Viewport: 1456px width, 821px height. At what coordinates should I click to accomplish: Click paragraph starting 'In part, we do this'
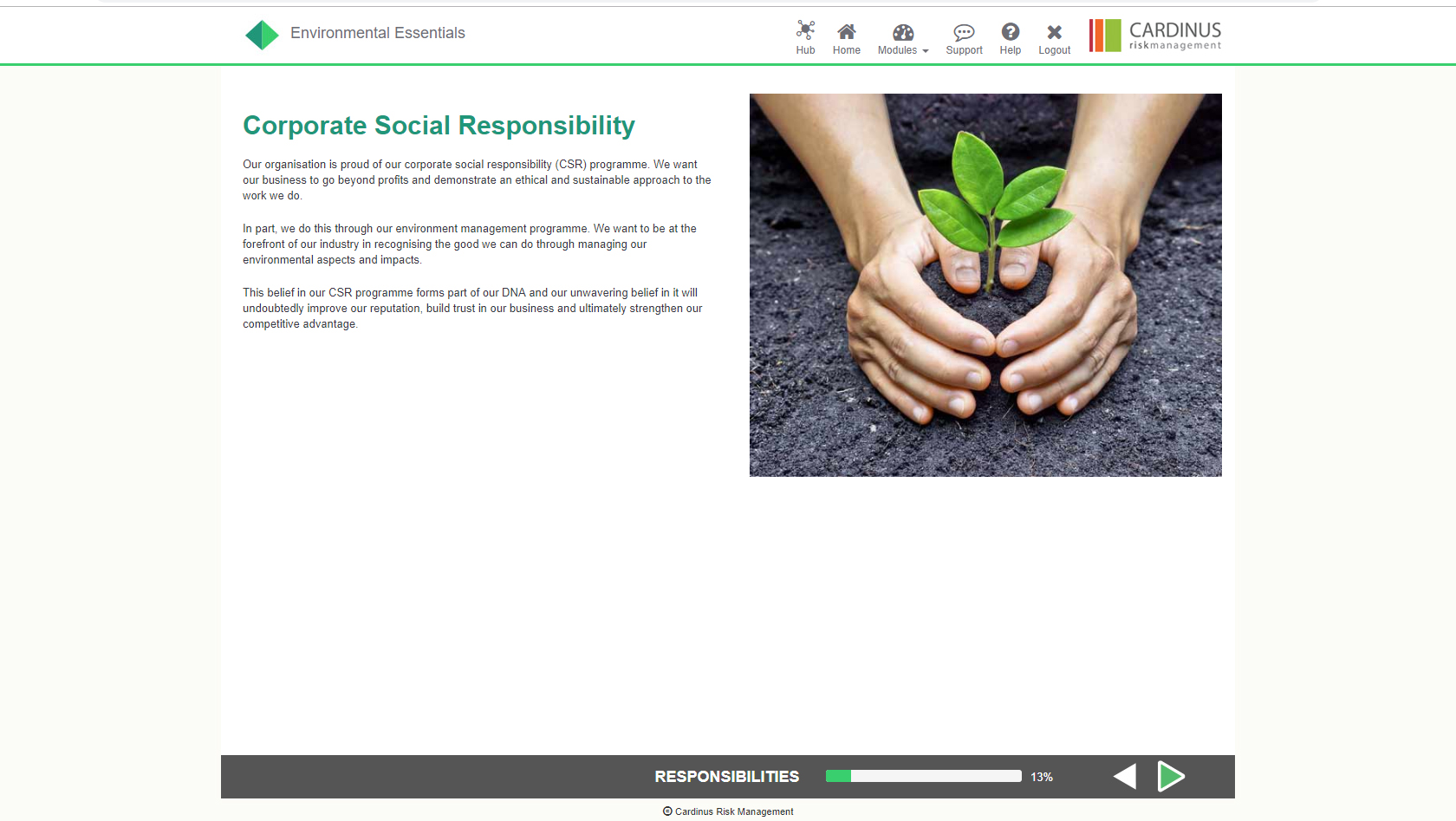[470, 244]
